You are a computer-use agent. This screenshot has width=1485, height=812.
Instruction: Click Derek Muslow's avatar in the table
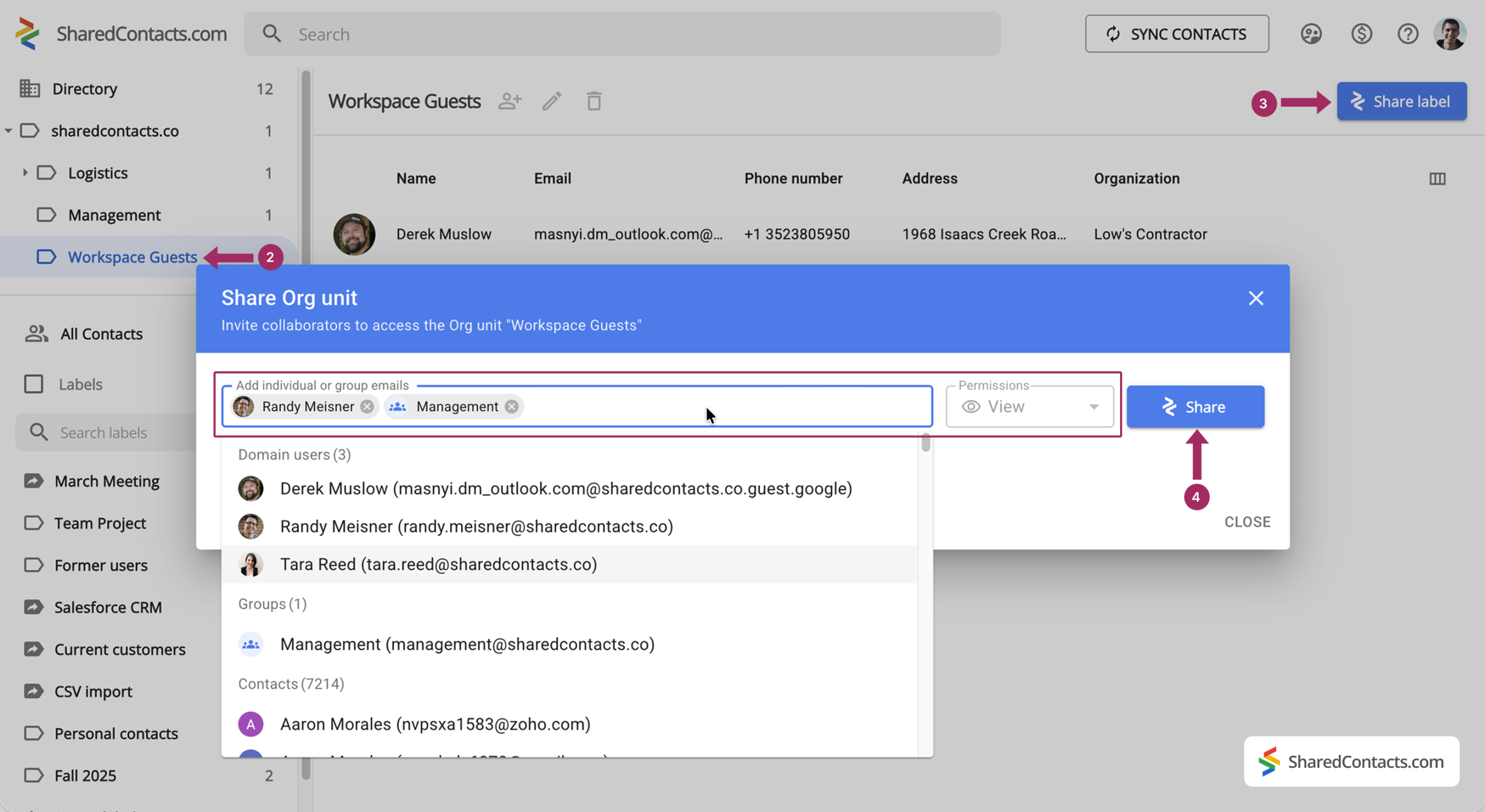tap(354, 234)
